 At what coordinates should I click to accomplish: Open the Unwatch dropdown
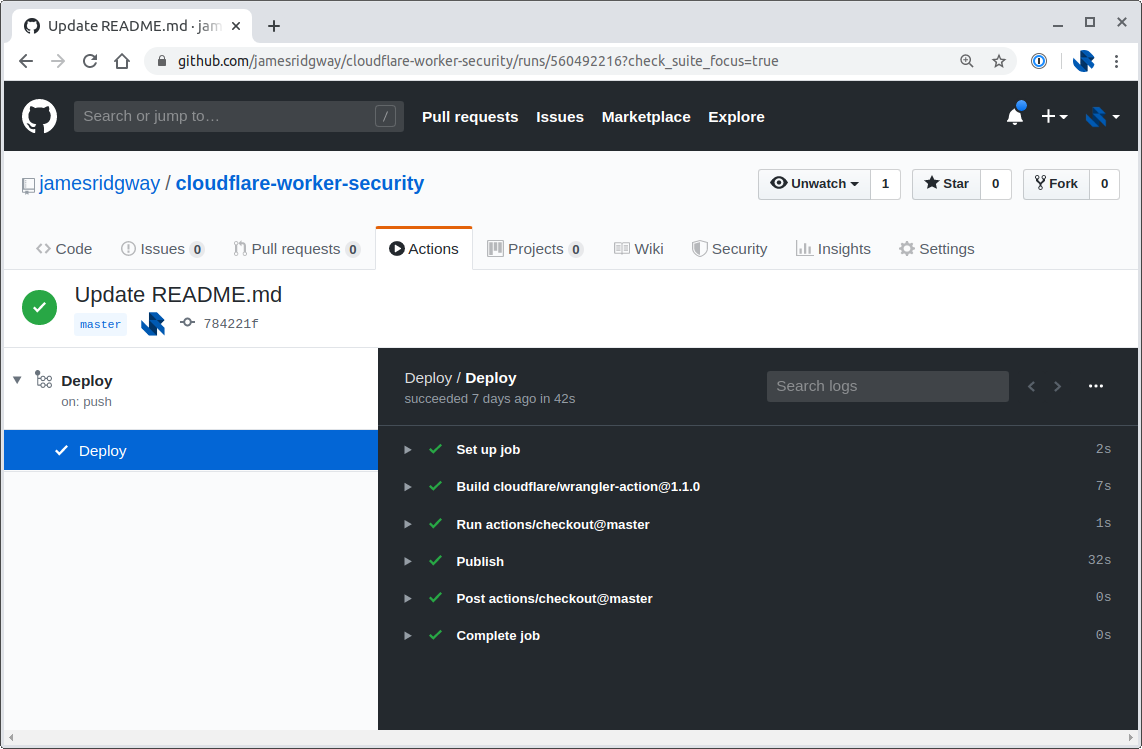click(814, 184)
